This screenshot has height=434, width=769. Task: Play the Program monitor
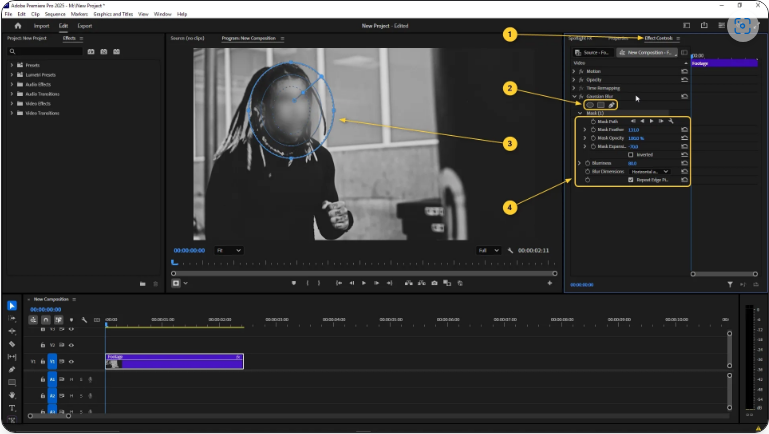[x=364, y=283]
